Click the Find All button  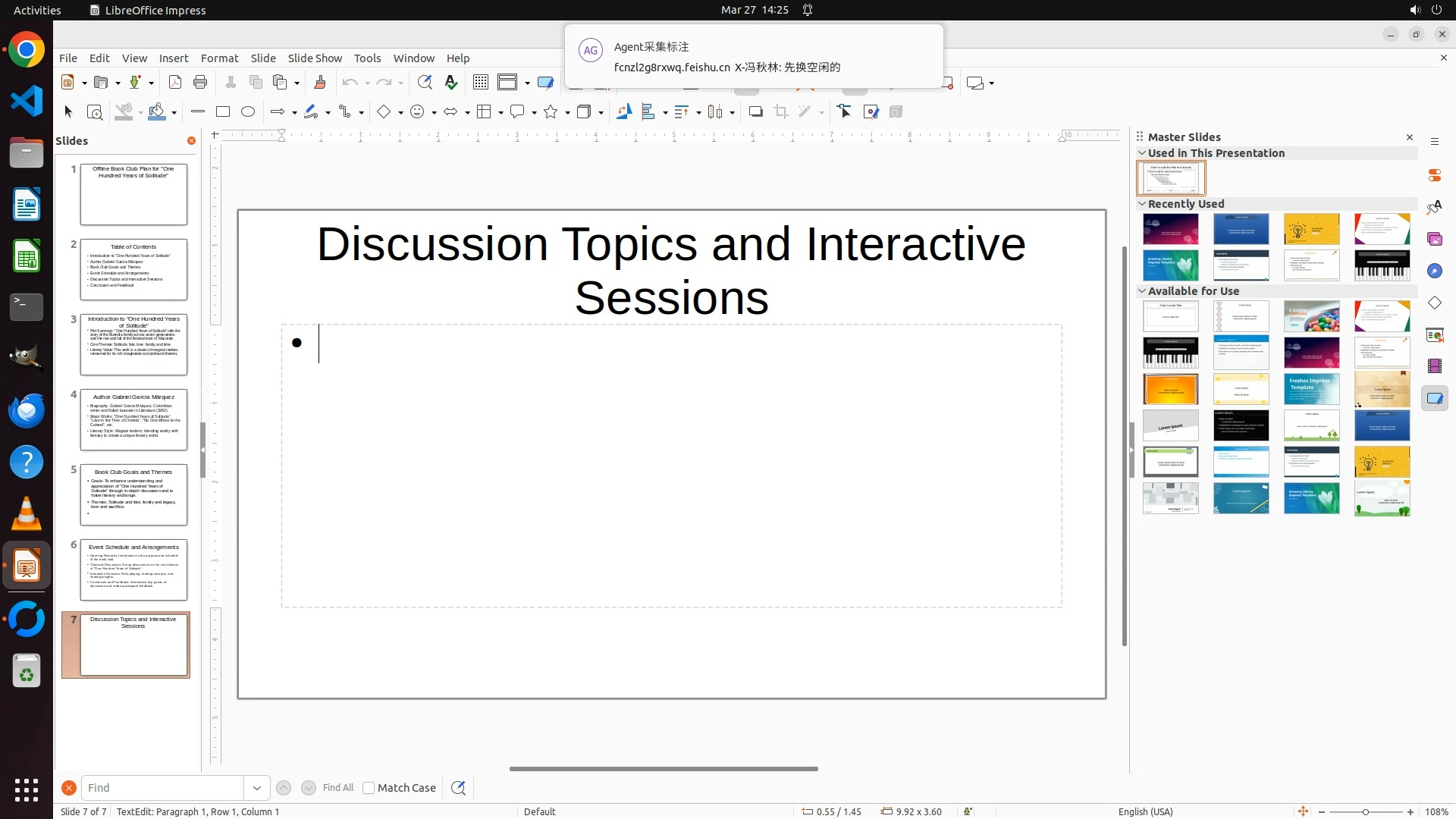coord(337,788)
